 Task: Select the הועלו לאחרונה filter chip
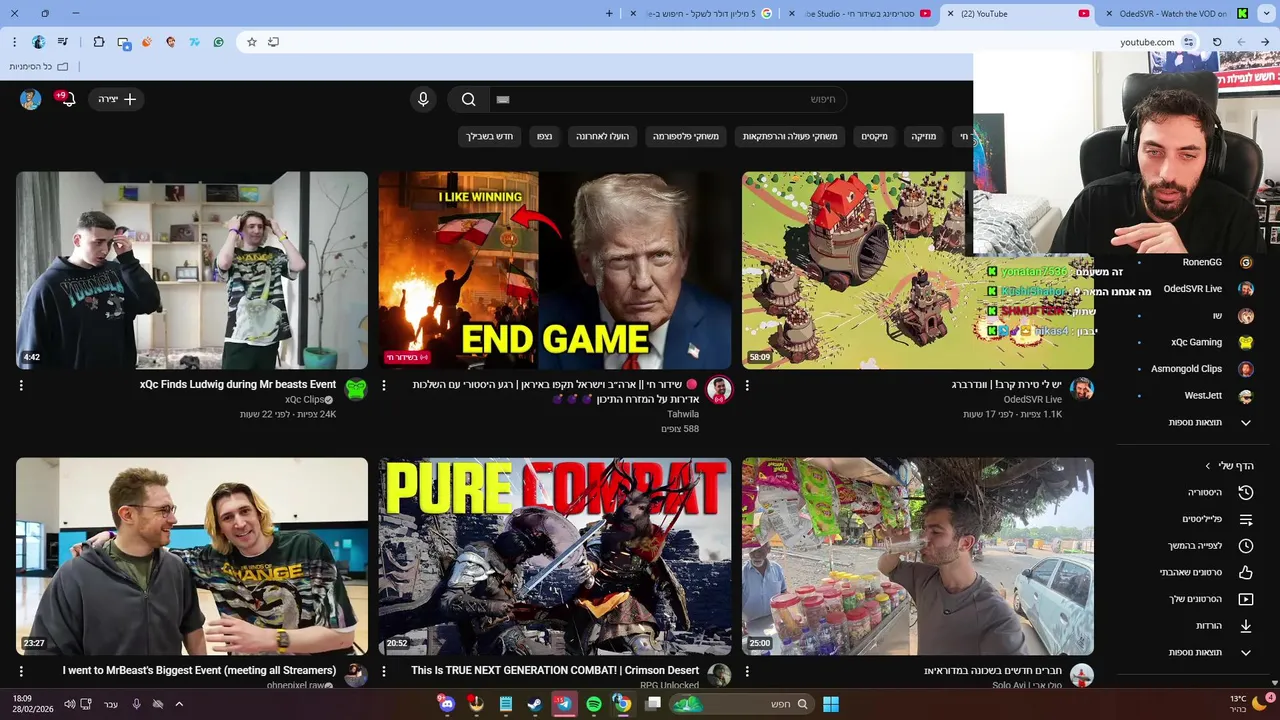pos(602,136)
